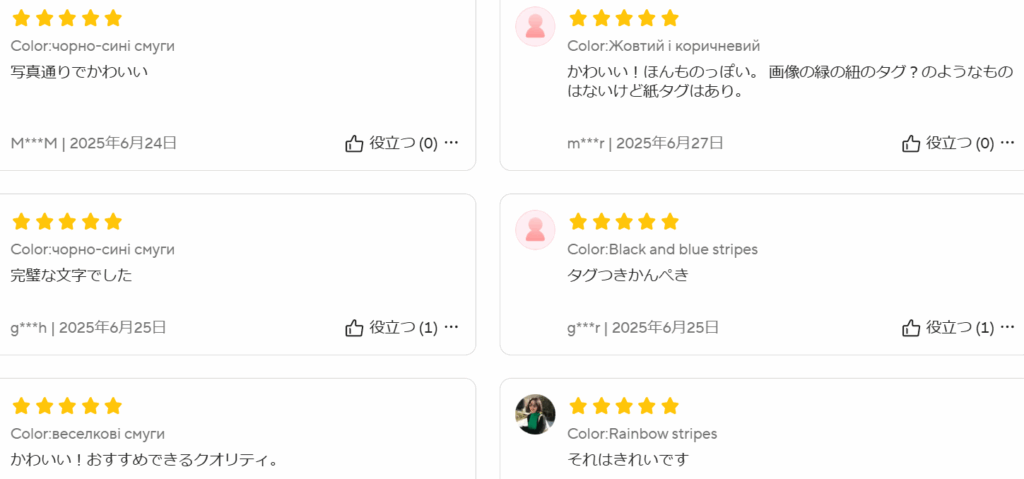Select review text 完璧な文字でした
Viewport: 1024px width, 479px height.
pos(71,275)
